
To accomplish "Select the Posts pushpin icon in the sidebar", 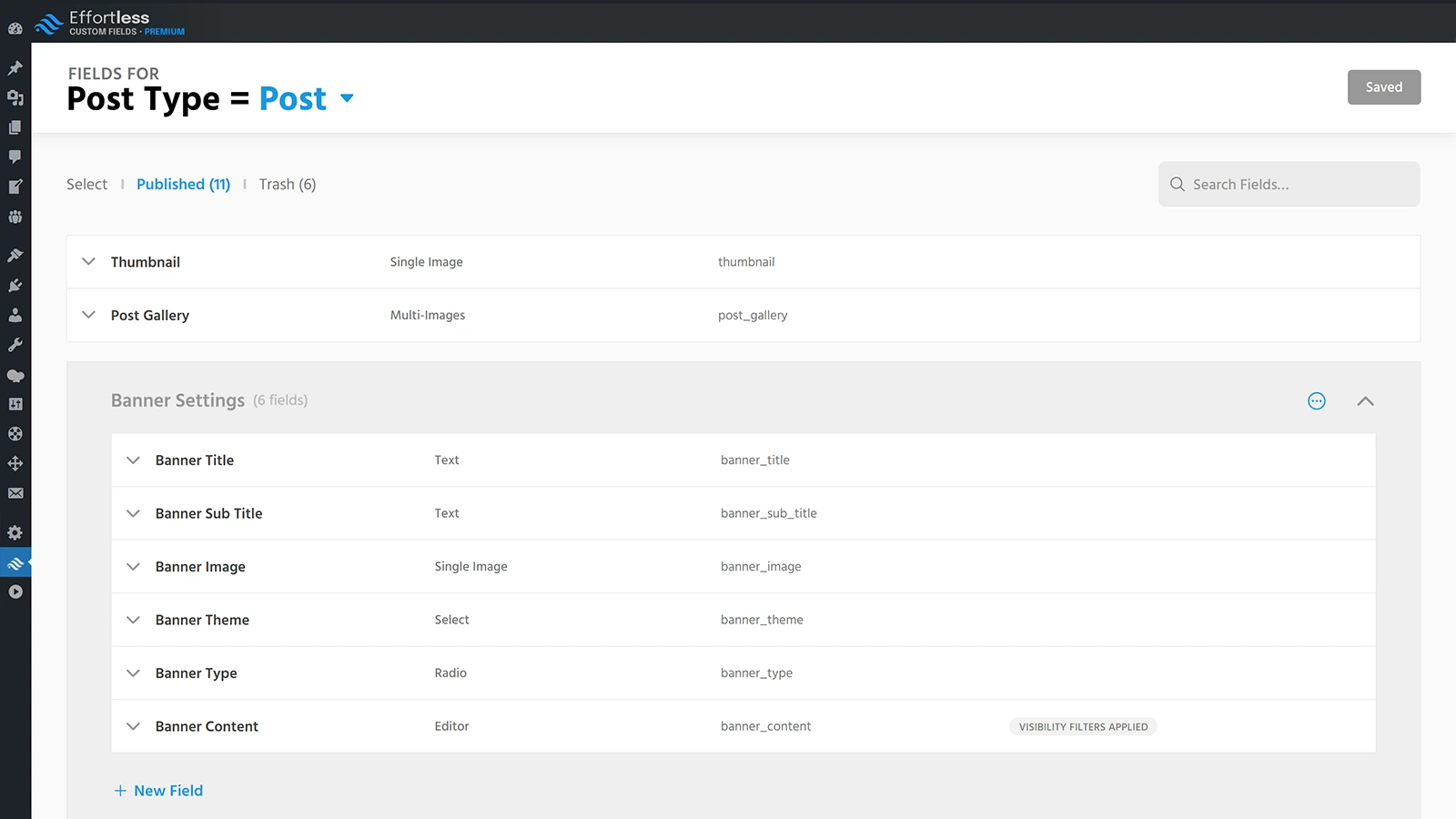I will coord(15,67).
